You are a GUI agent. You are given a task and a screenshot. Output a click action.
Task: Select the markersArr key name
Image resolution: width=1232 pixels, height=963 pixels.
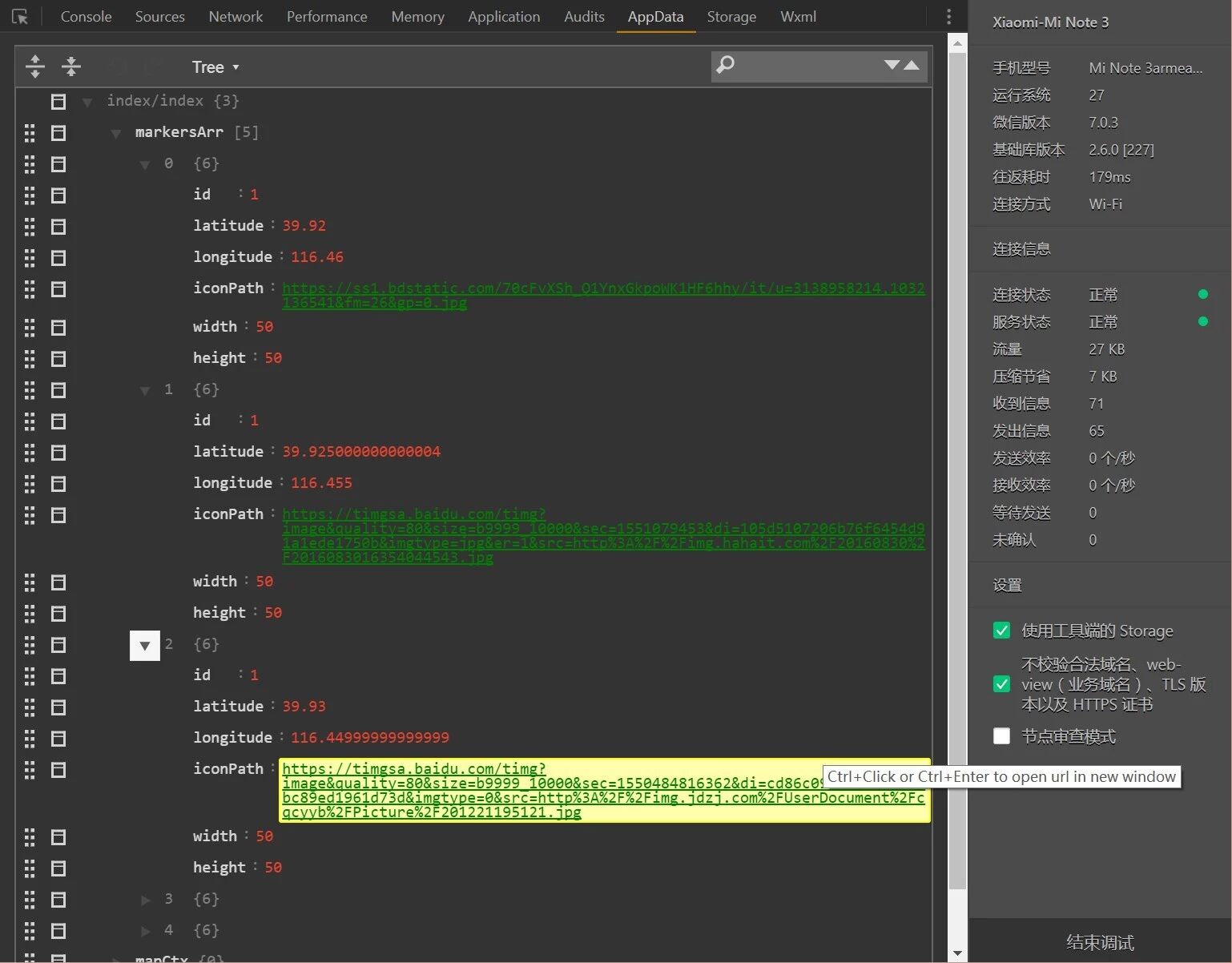[x=179, y=132]
